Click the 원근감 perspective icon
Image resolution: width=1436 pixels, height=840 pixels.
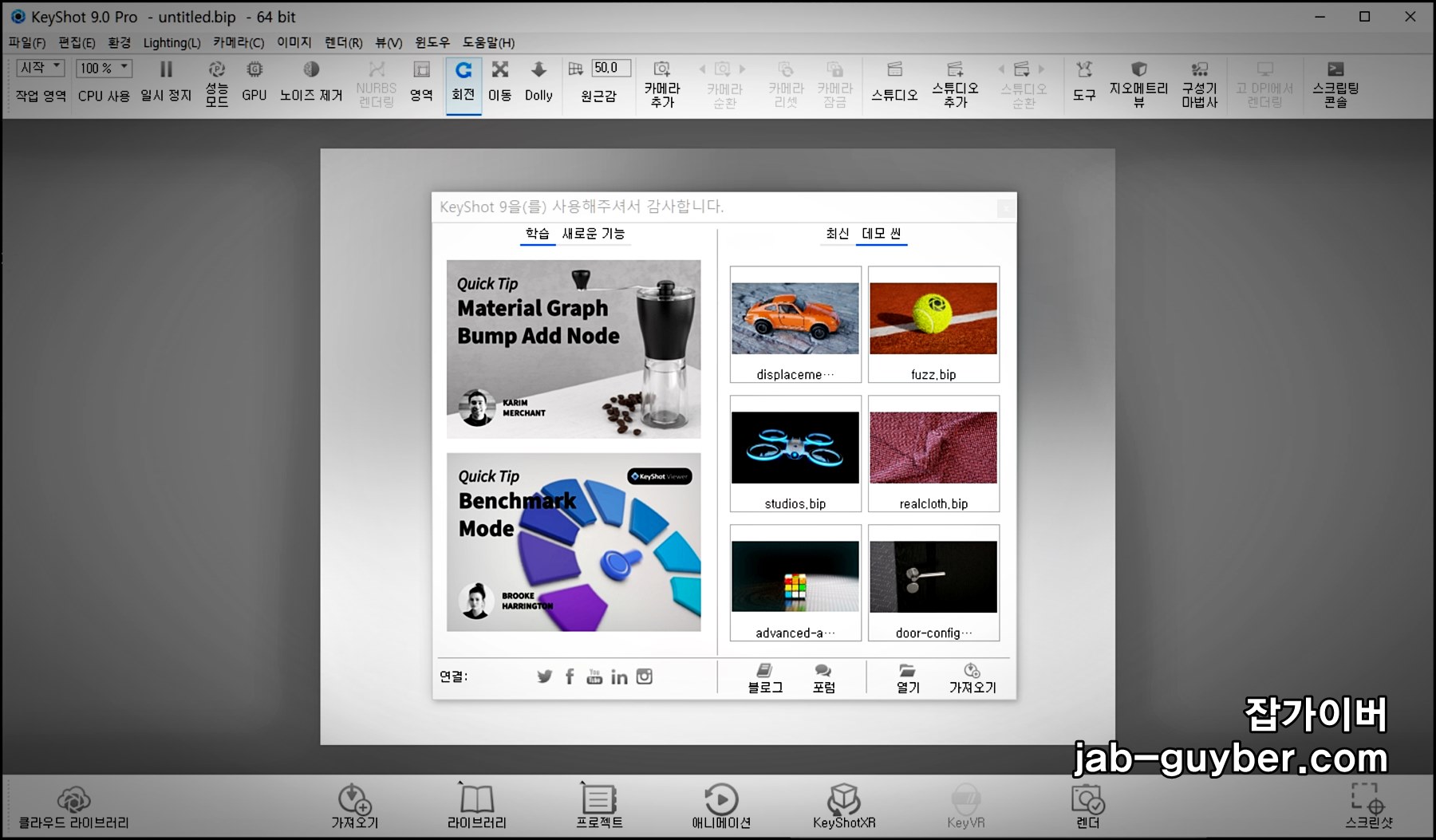[x=575, y=69]
